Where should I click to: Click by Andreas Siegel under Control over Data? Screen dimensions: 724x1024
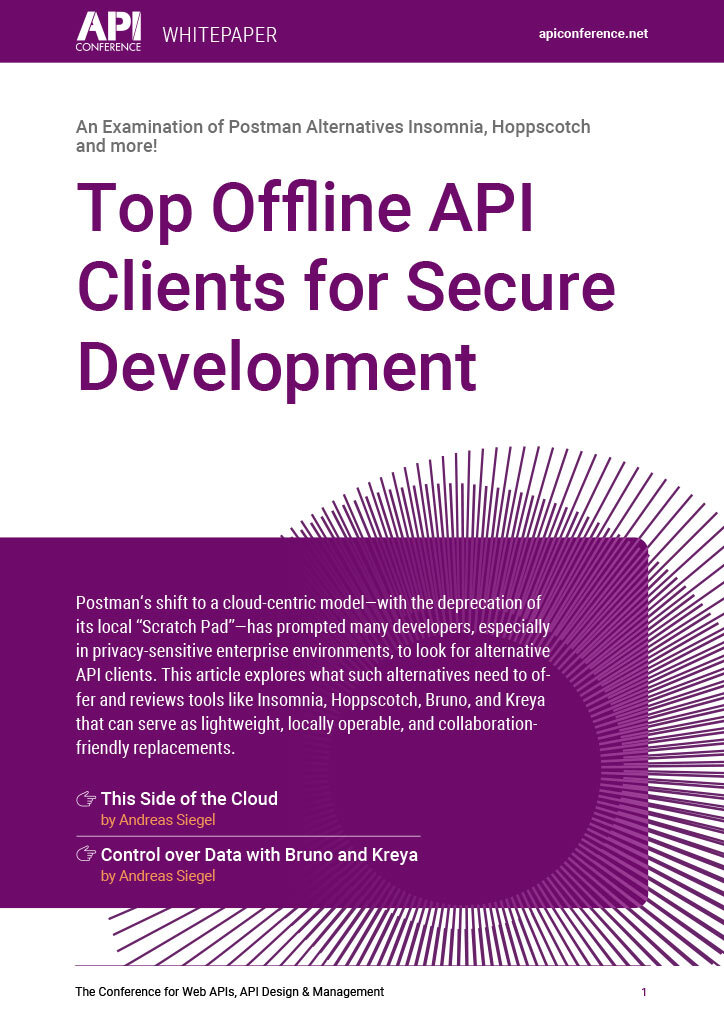(158, 876)
